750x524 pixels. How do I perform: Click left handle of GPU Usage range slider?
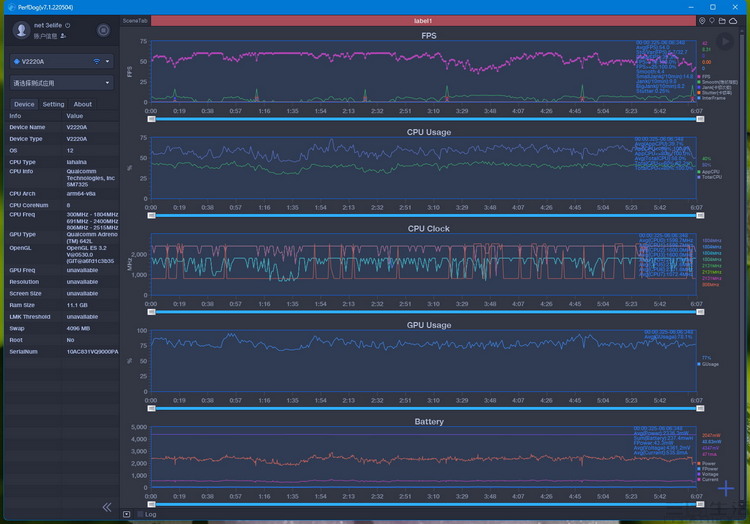click(151, 409)
